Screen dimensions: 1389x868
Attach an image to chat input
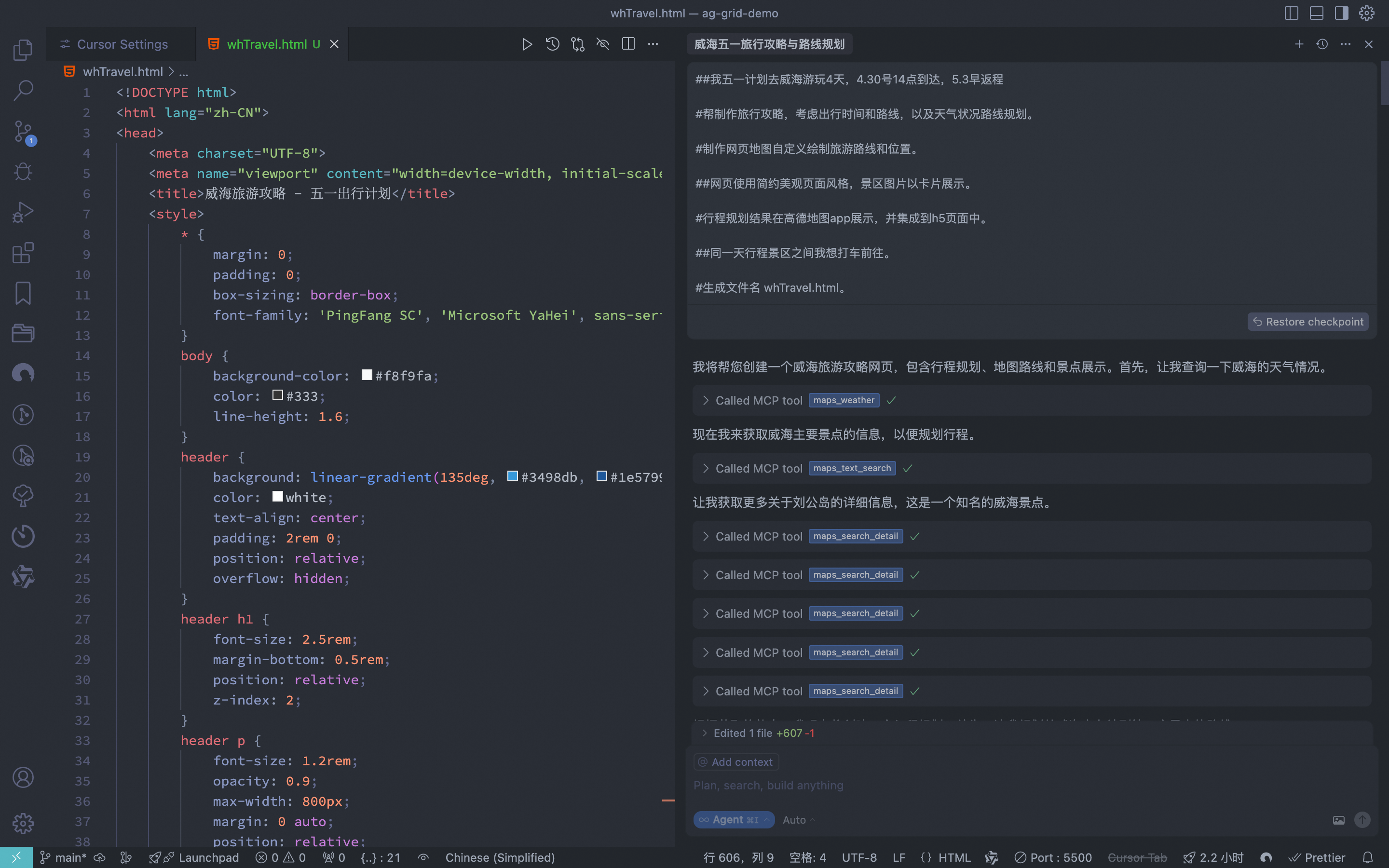pos(1338,820)
